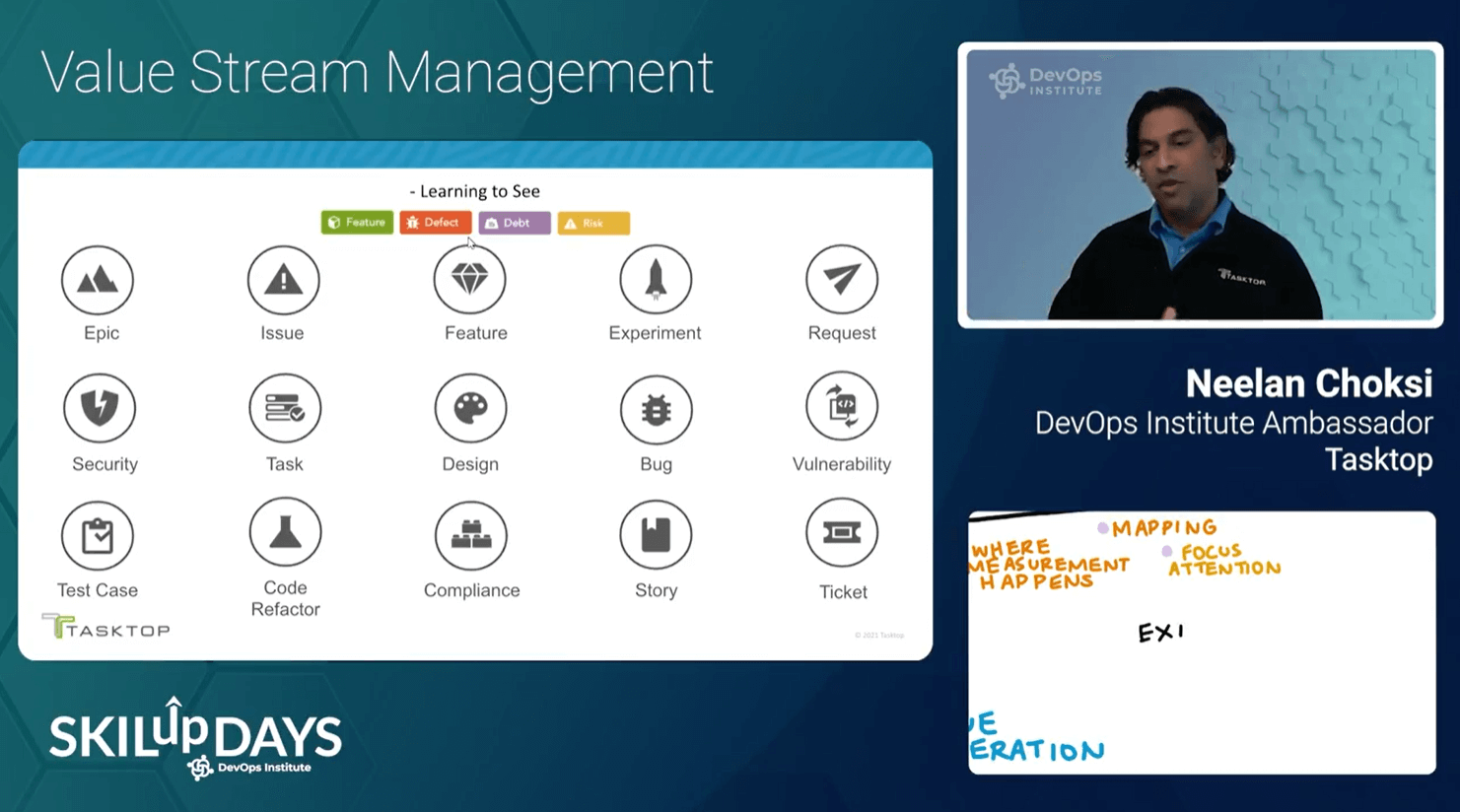
Task: Select the Code Refactor flask icon
Action: (285, 533)
